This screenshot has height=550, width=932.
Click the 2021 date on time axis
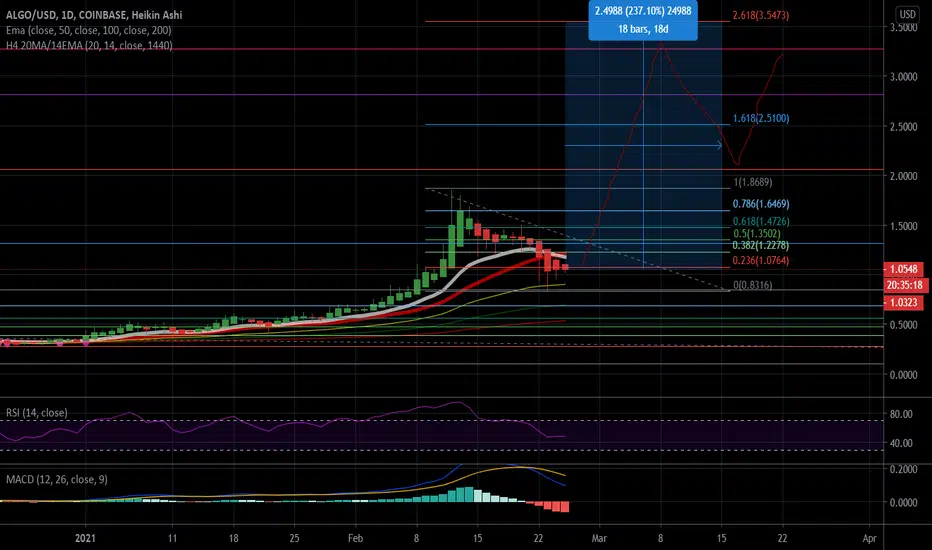pyautogui.click(x=85, y=538)
